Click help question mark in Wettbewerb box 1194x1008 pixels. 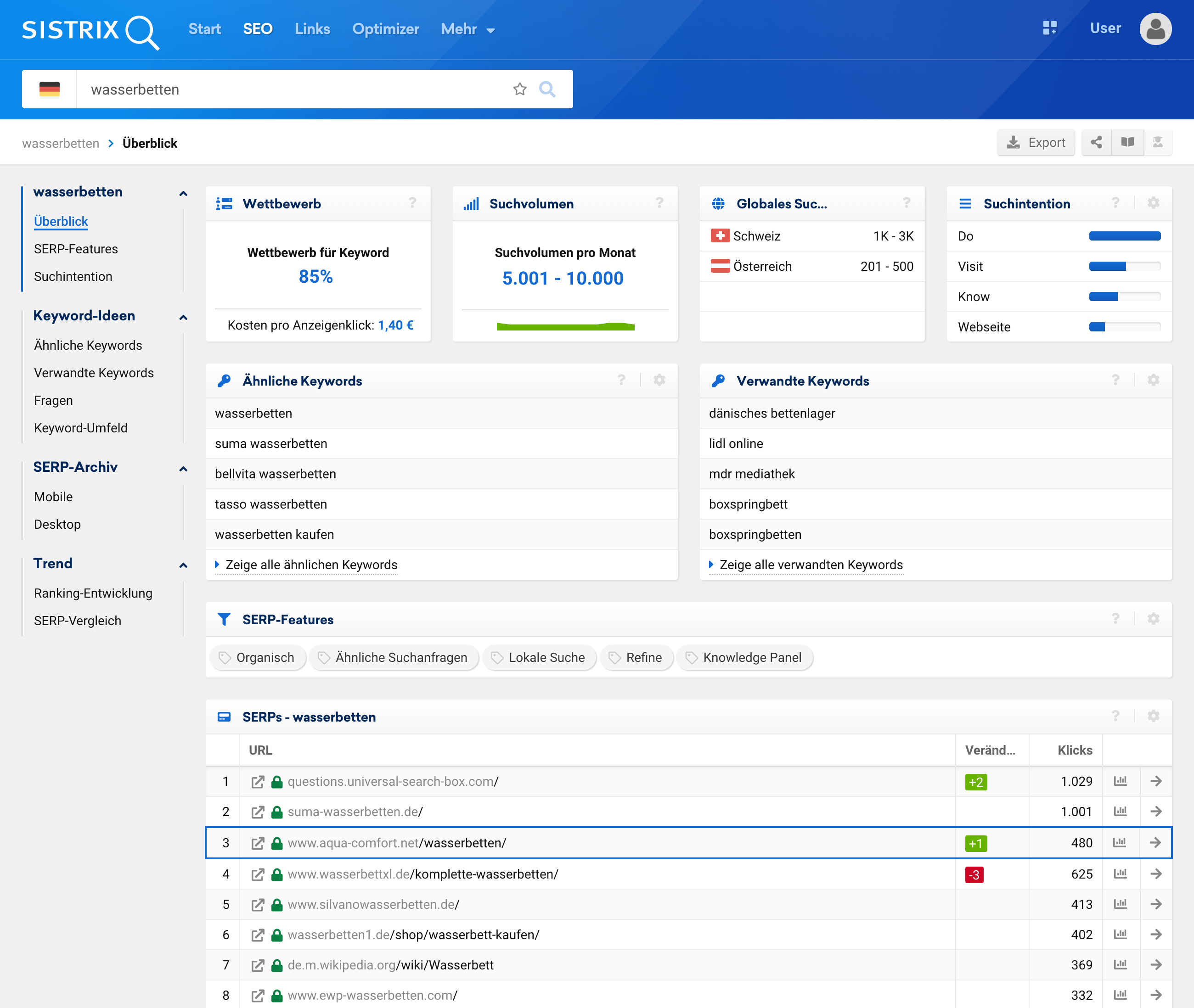pos(412,203)
